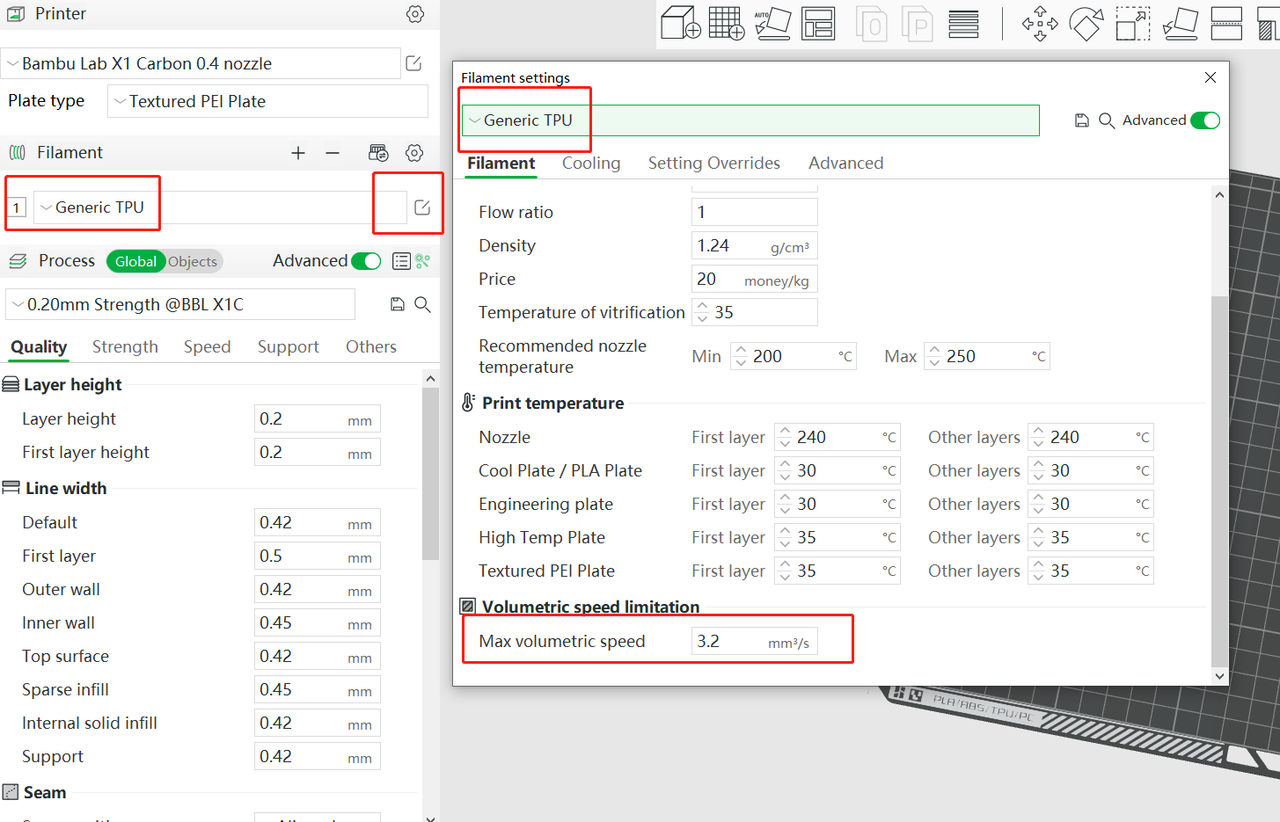Image resolution: width=1280 pixels, height=822 pixels.
Task: Select the Scale tool
Action: point(1132,23)
